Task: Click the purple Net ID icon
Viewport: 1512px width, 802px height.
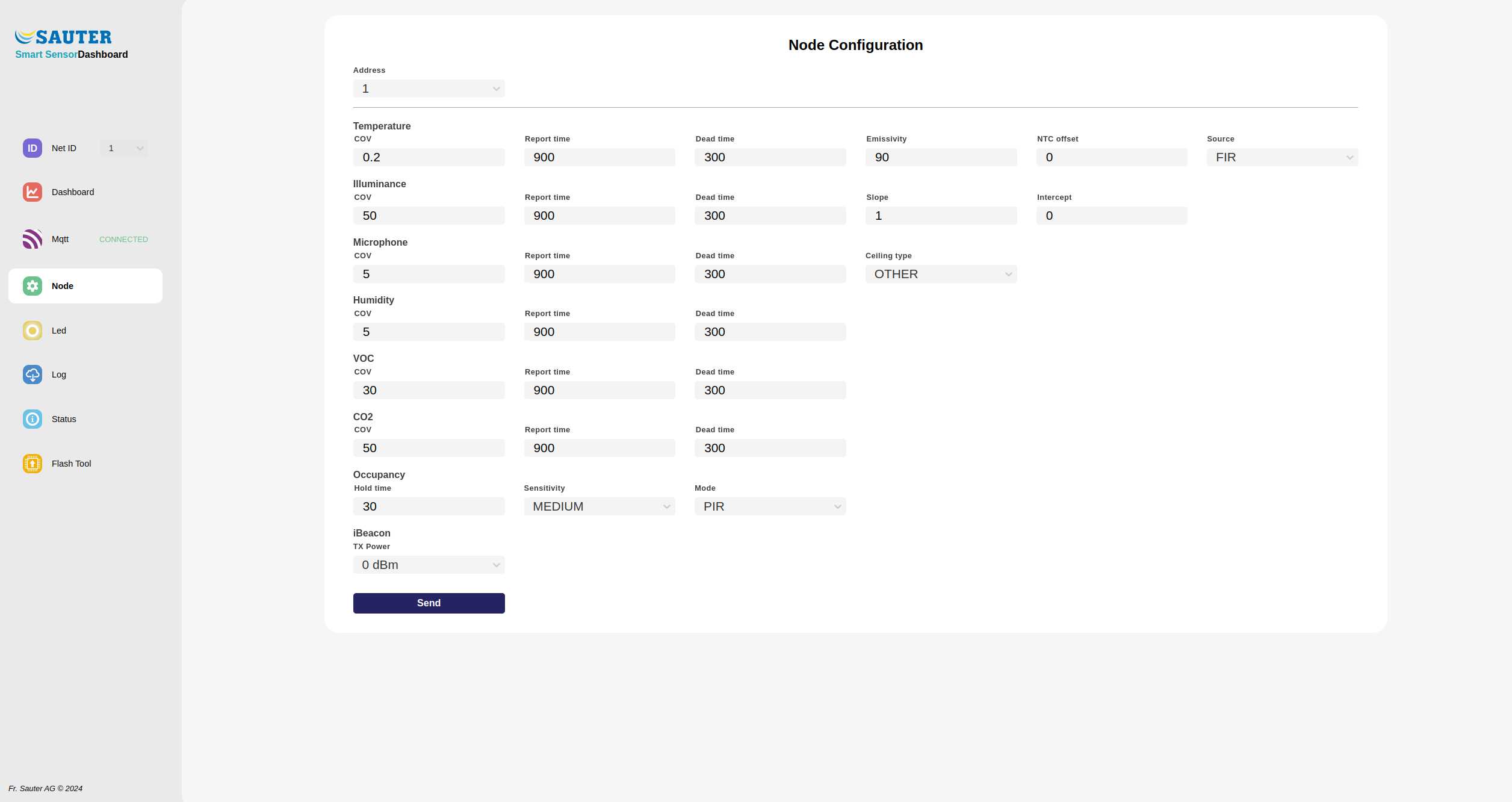Action: click(x=33, y=148)
